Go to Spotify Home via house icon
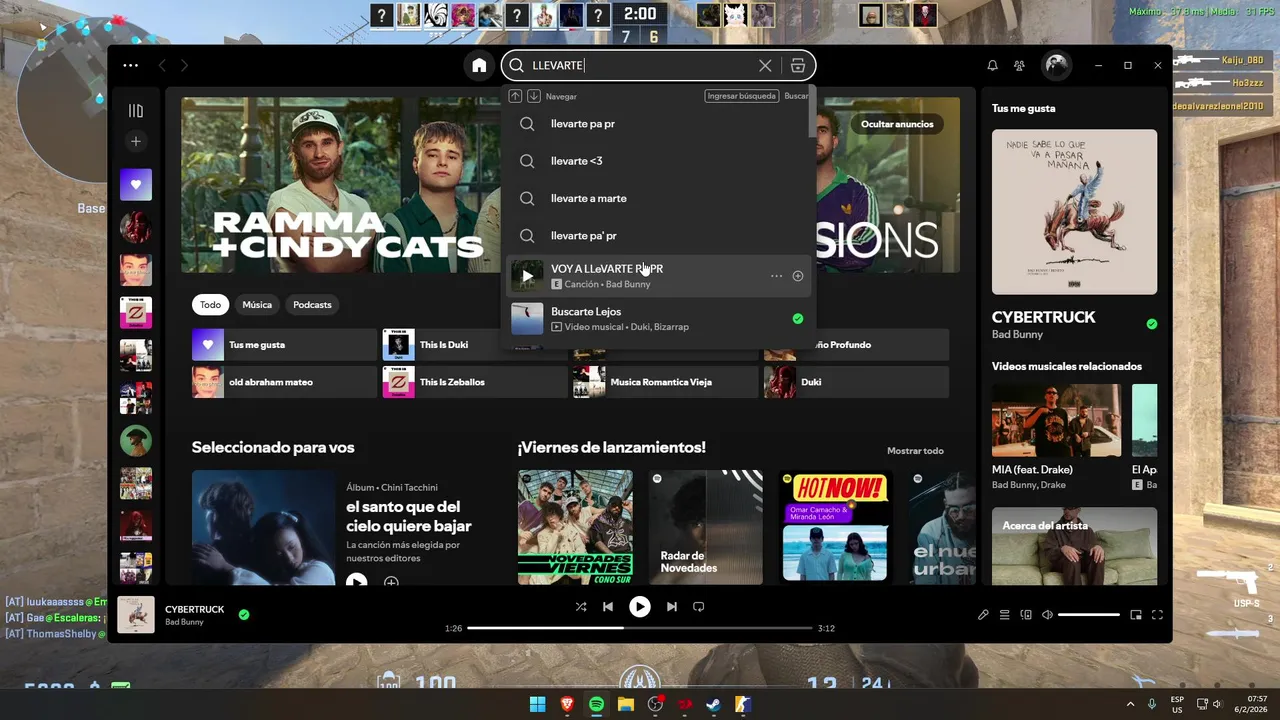This screenshot has height=720, width=1280. coord(479,65)
